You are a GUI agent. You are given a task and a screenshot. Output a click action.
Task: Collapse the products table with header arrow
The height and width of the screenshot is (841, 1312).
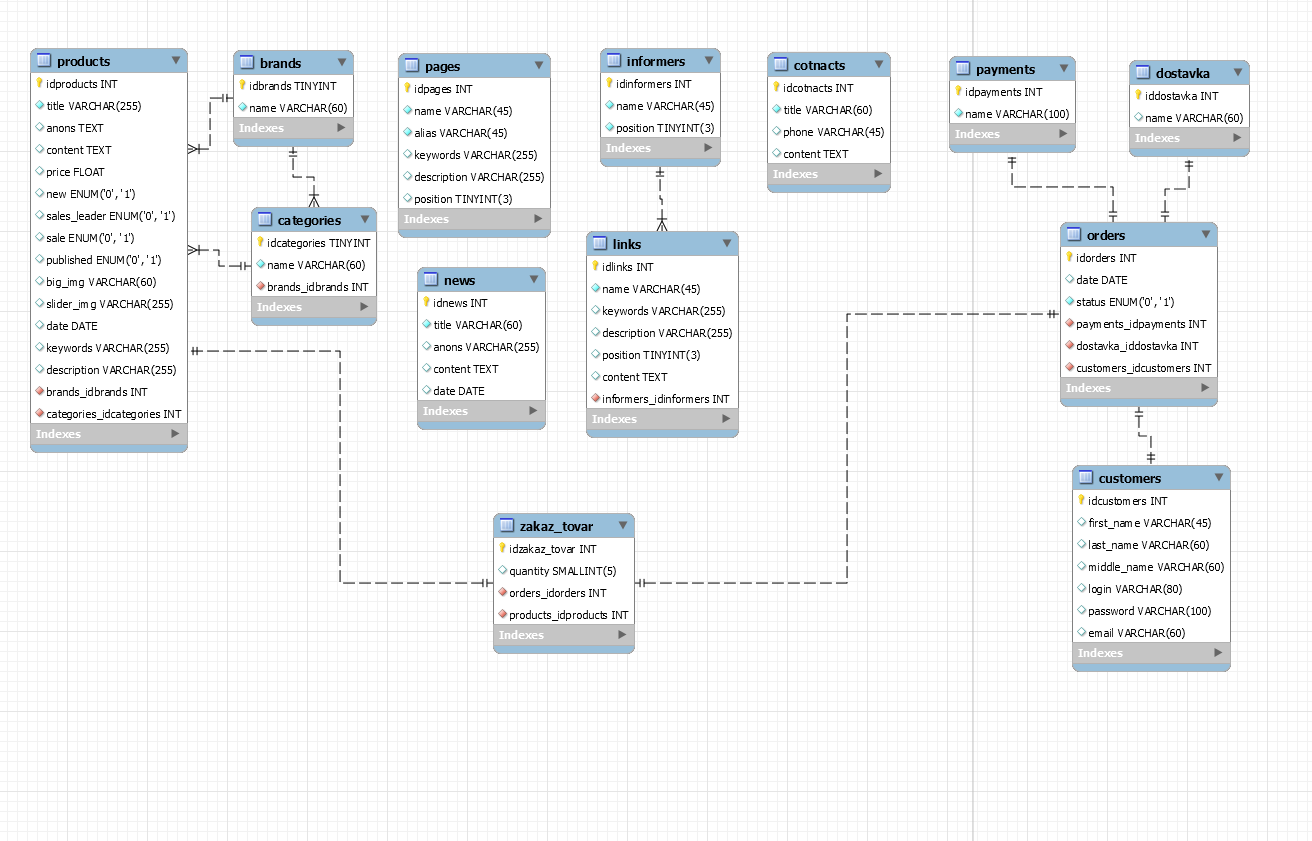tap(176, 61)
